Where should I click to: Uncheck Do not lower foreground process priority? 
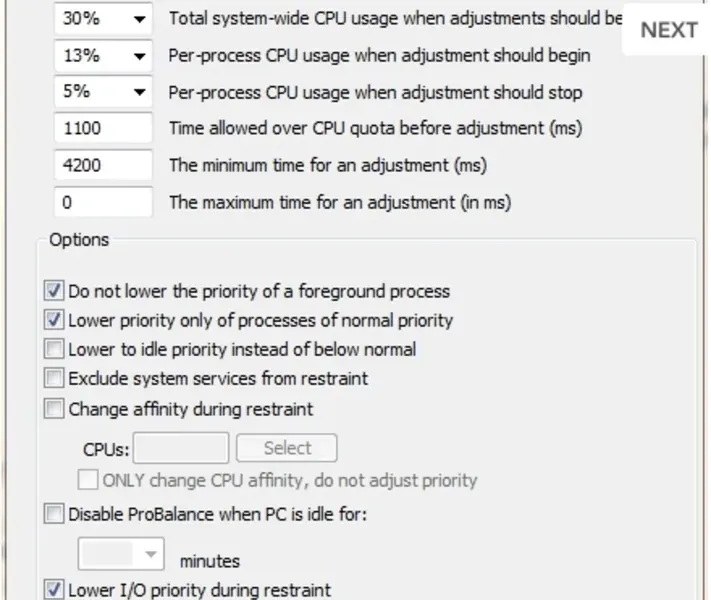coord(54,292)
